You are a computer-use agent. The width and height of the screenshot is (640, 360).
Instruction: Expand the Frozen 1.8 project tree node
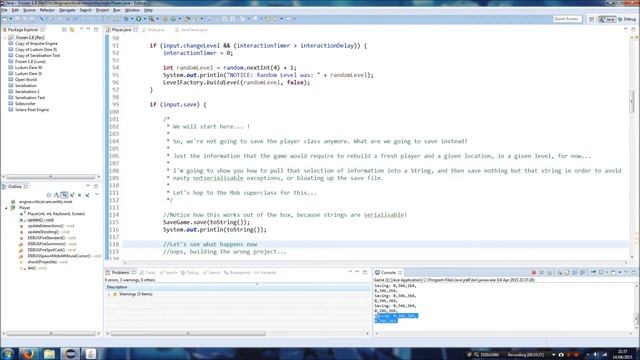coord(5,38)
